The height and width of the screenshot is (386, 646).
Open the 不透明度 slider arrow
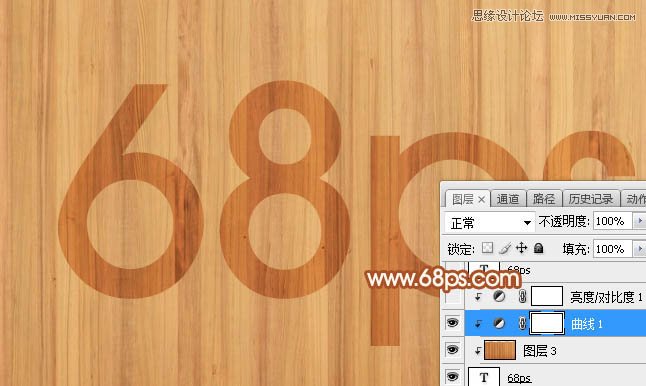point(639,221)
